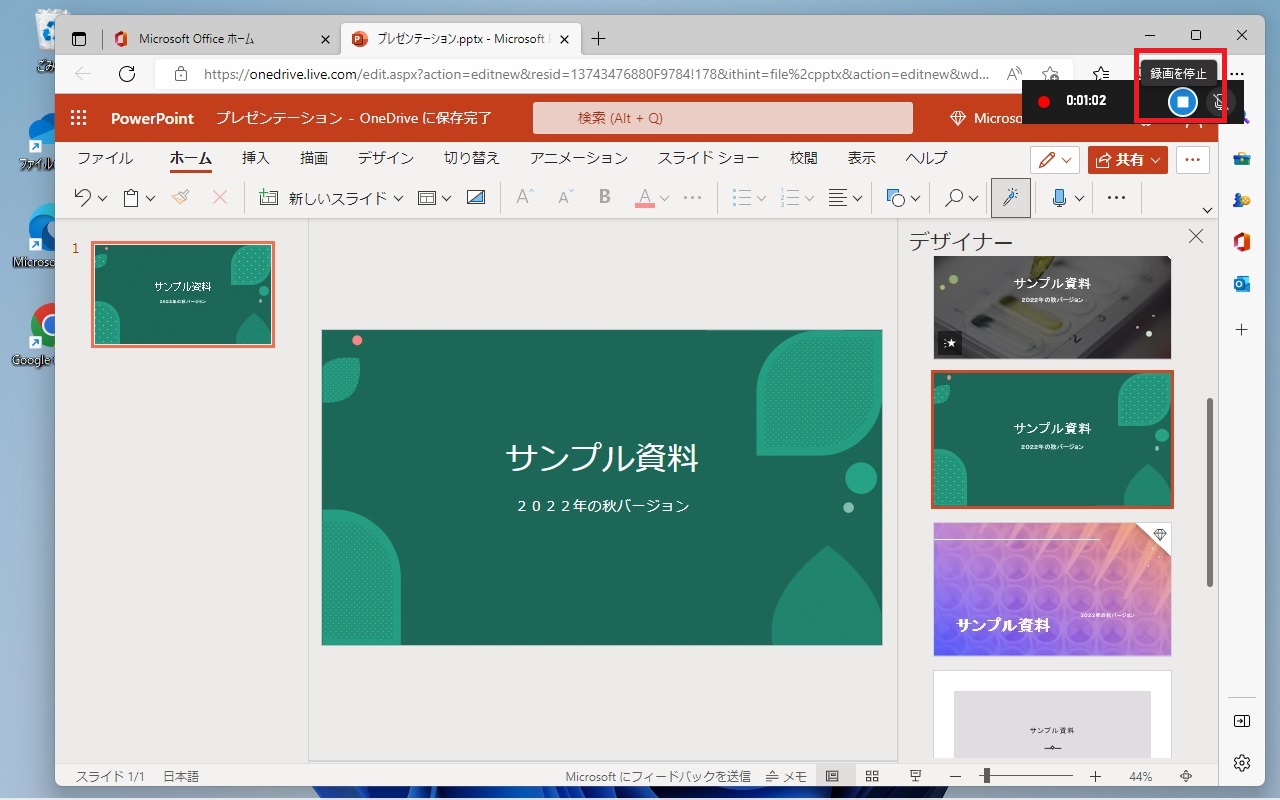
Task: Open more ribbon commands ellipsis
Action: click(x=1117, y=198)
